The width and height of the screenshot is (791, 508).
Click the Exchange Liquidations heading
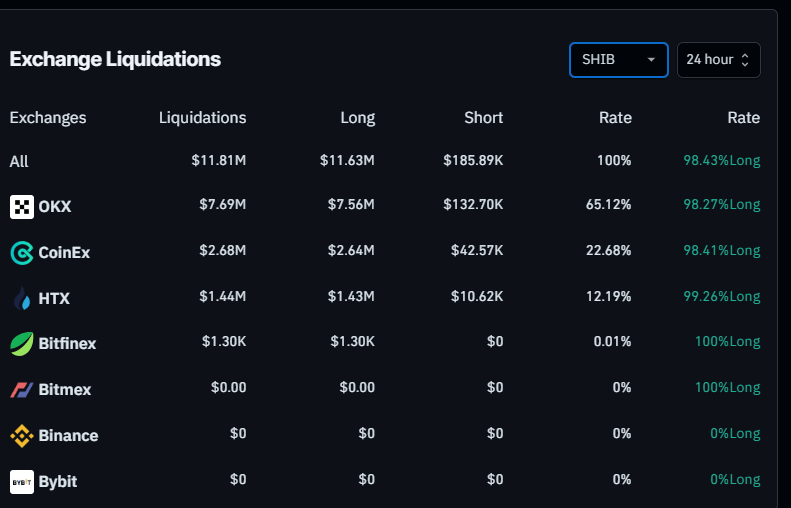tap(115, 59)
